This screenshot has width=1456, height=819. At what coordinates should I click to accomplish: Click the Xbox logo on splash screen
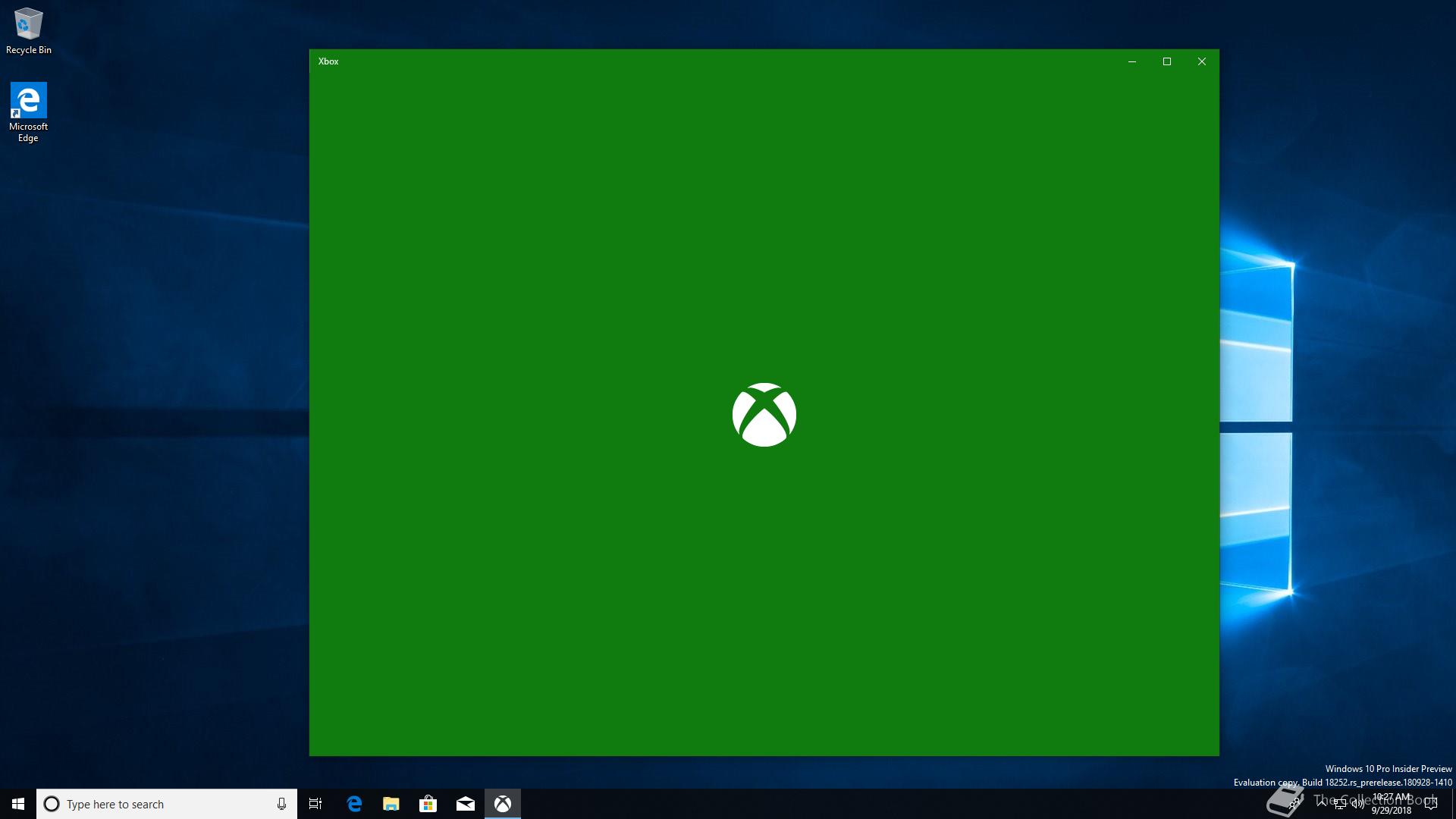click(764, 415)
